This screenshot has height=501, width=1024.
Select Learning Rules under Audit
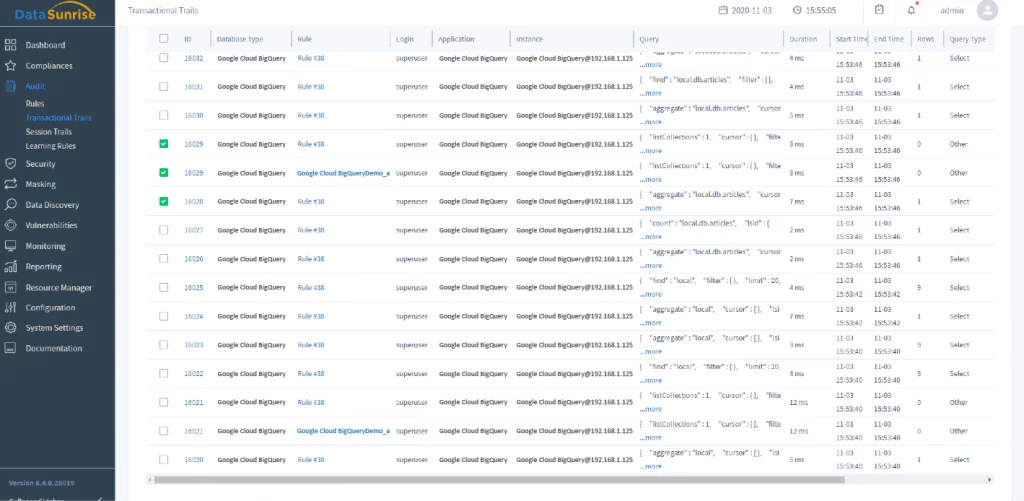(x=50, y=146)
